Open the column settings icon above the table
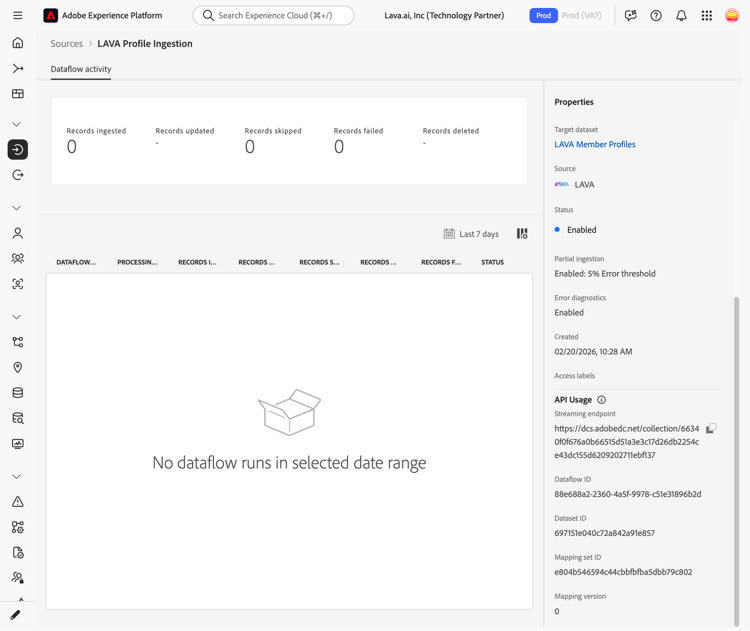The height and width of the screenshot is (631, 750). coord(522,233)
